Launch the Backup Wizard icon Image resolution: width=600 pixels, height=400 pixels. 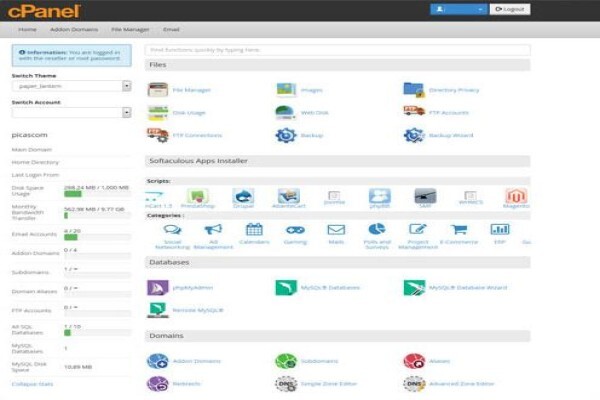pos(414,135)
